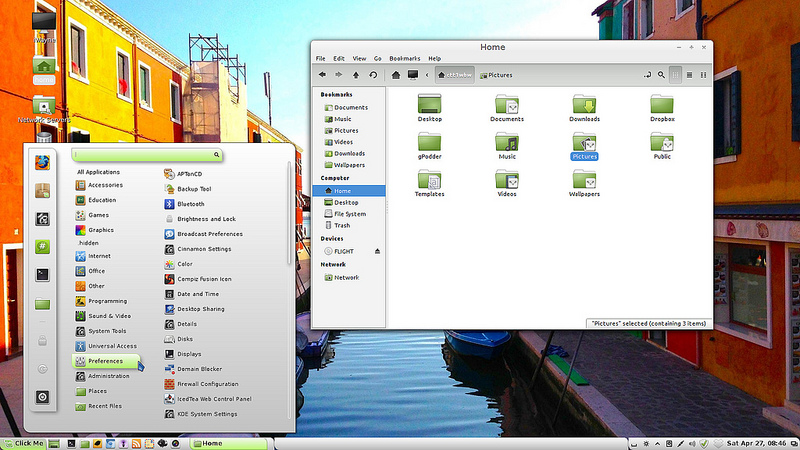800x450 pixels.
Task: Open the Downloads folder icon
Action: tap(584, 106)
